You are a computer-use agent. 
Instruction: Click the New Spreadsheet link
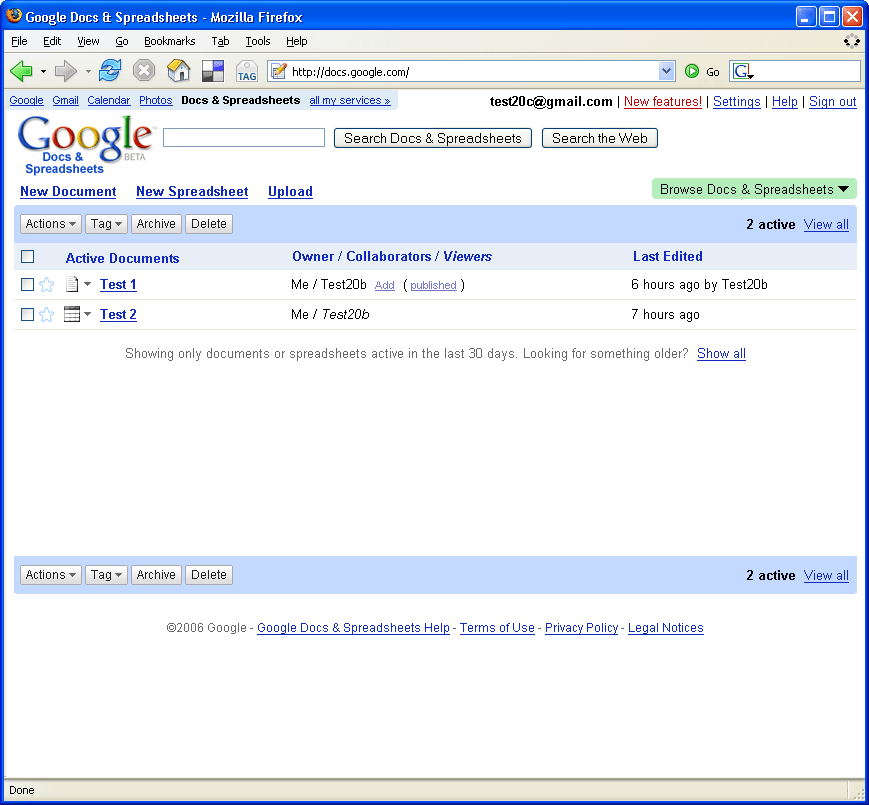click(192, 191)
